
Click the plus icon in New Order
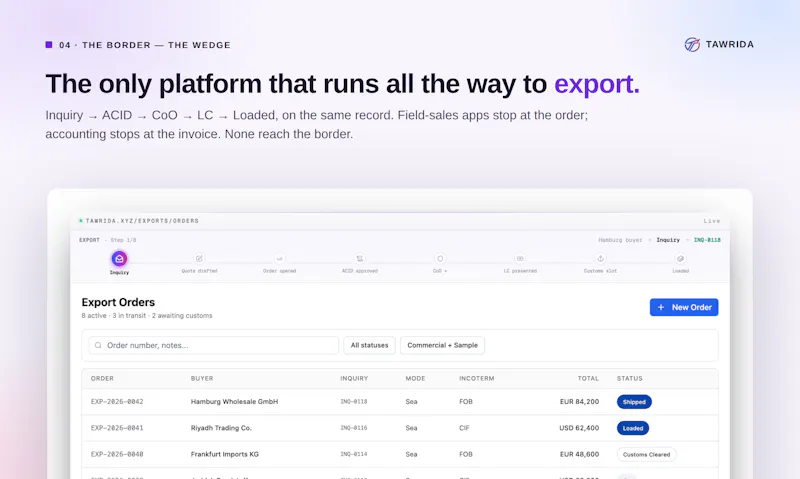pos(661,307)
